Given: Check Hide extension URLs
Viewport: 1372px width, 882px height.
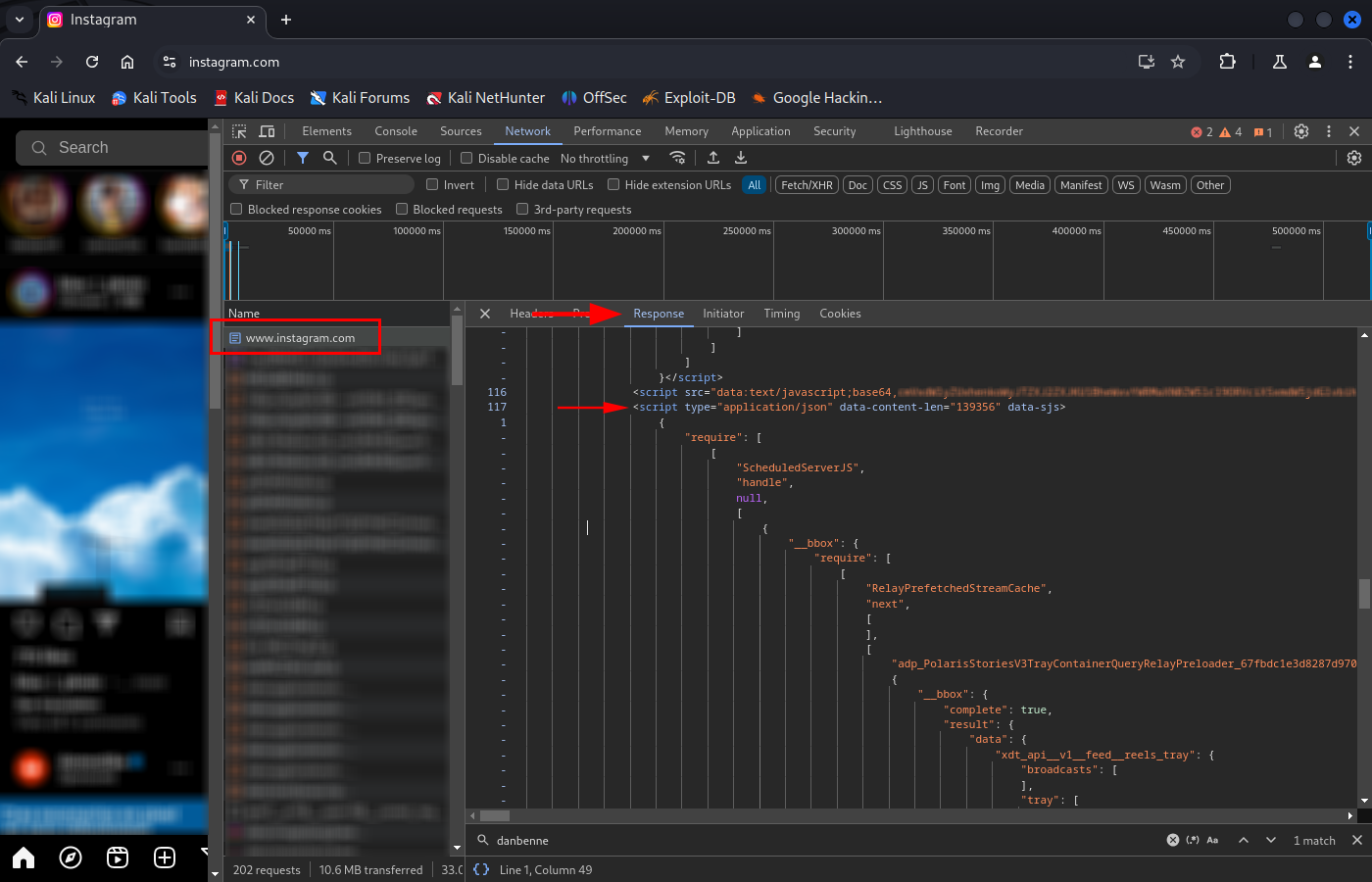Looking at the screenshot, I should pos(613,184).
